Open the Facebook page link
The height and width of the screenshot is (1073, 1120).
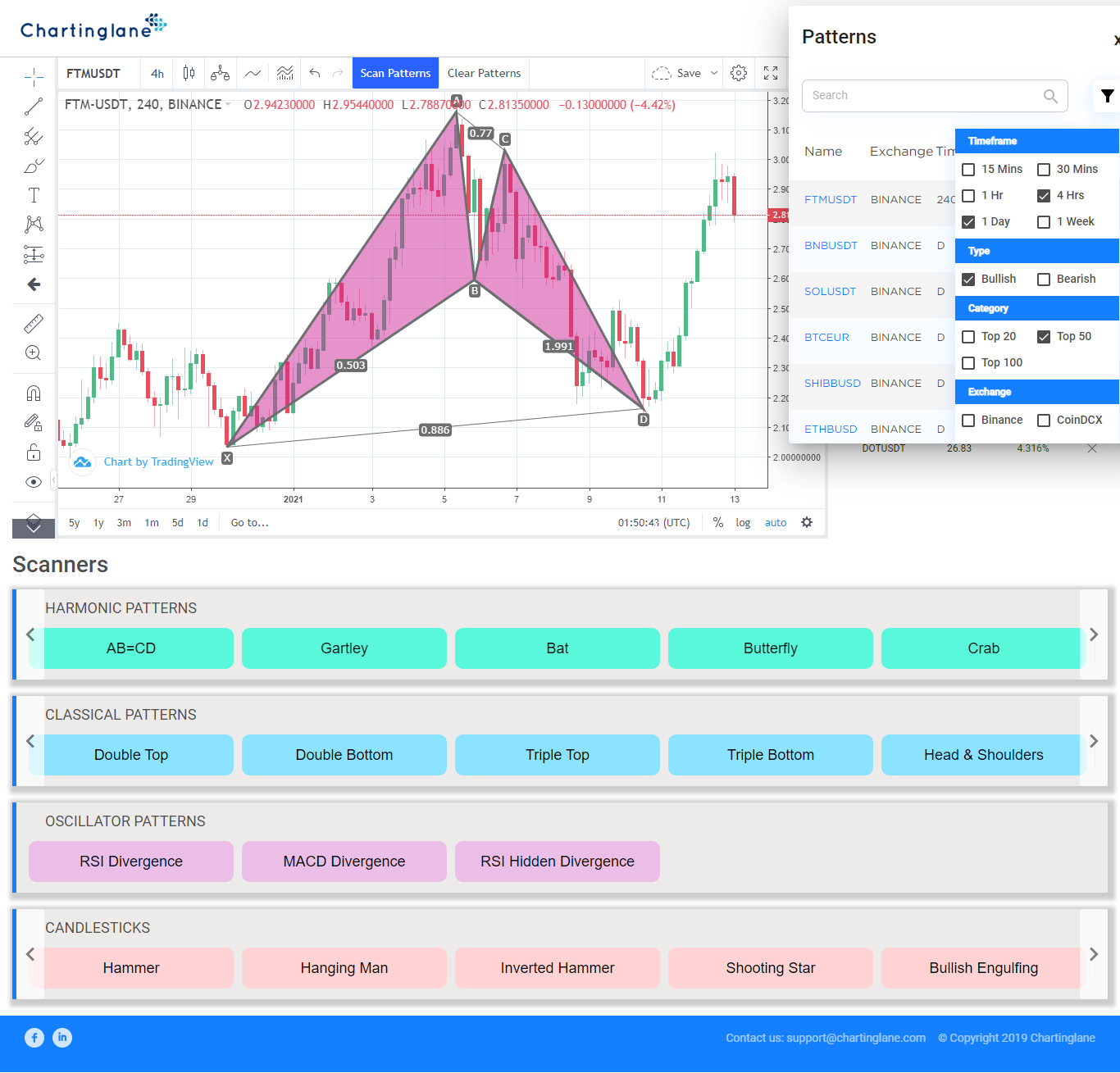coord(34,1038)
